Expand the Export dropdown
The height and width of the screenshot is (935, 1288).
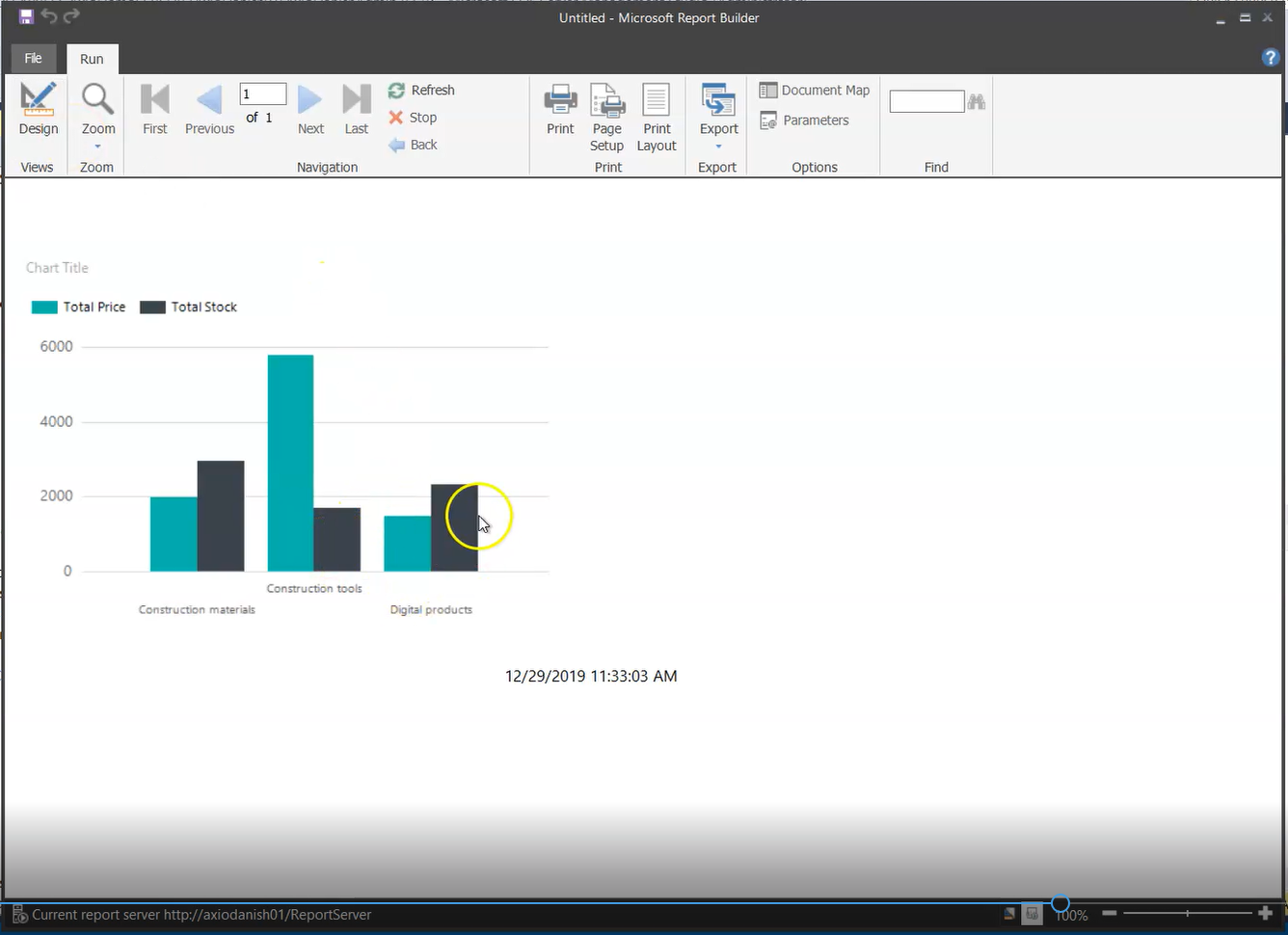pyautogui.click(x=718, y=115)
